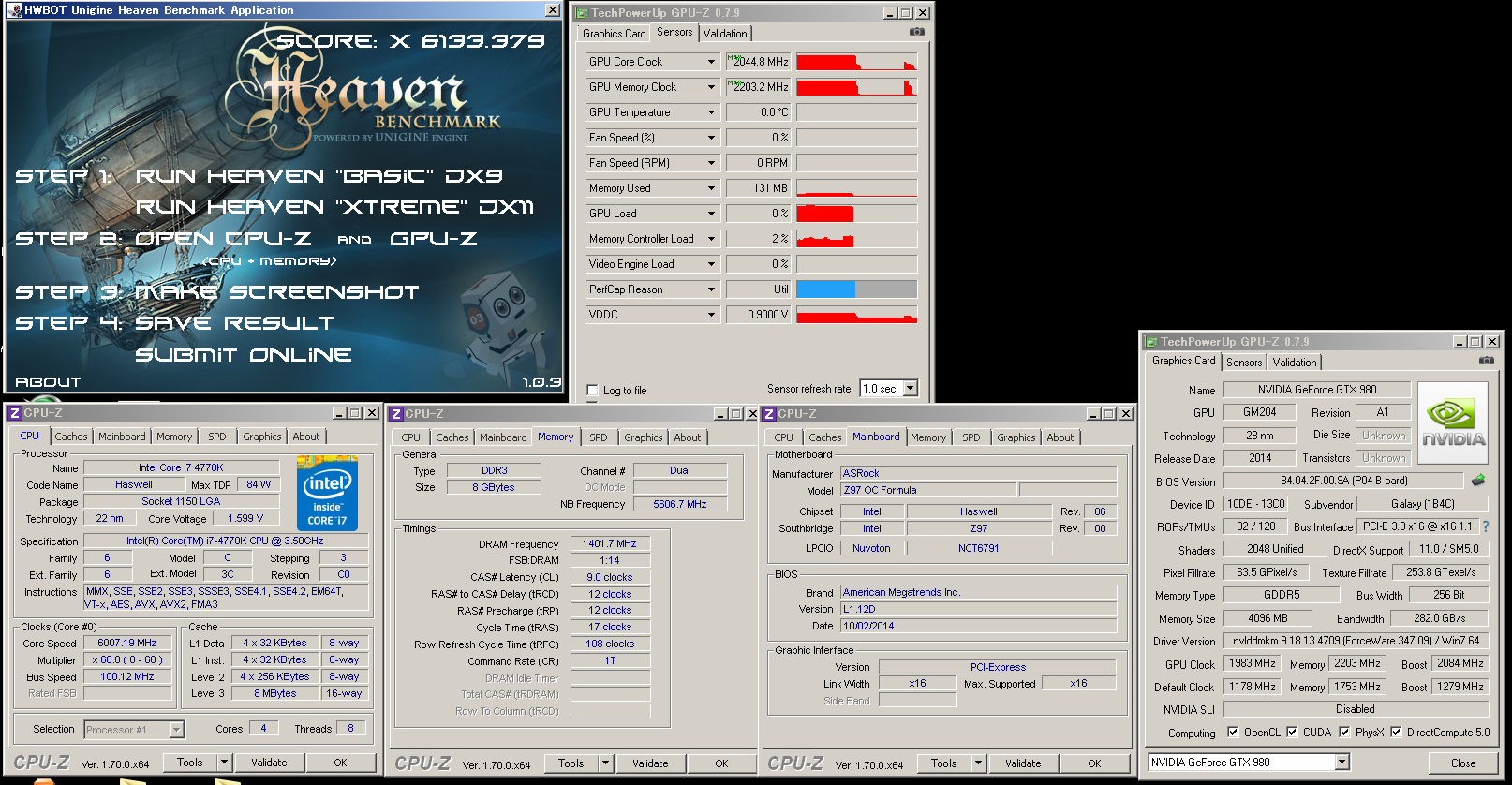The image size is (1512, 785).
Task: Open NVIDIA GeForce GTX 980 GPU selector dropdown
Action: pos(1342,763)
